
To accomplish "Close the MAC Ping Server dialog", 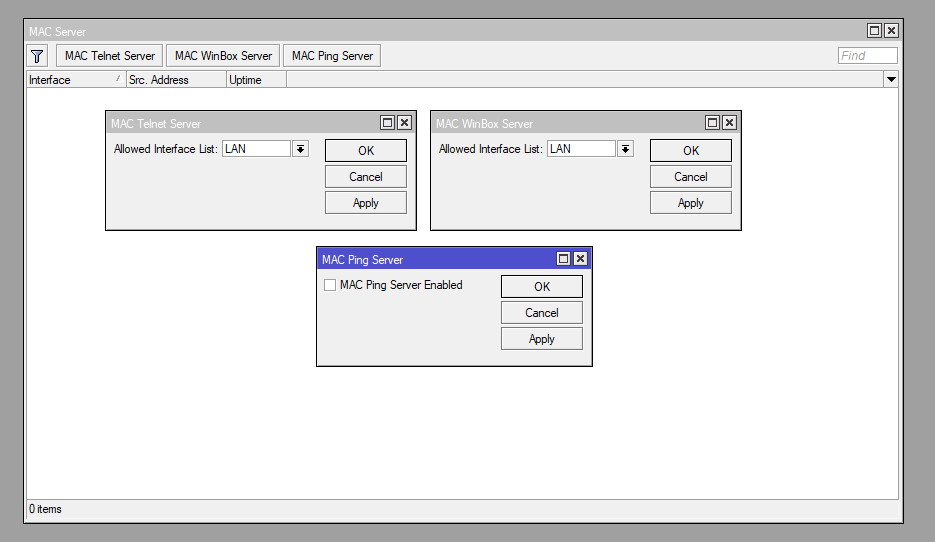I will [x=580, y=258].
